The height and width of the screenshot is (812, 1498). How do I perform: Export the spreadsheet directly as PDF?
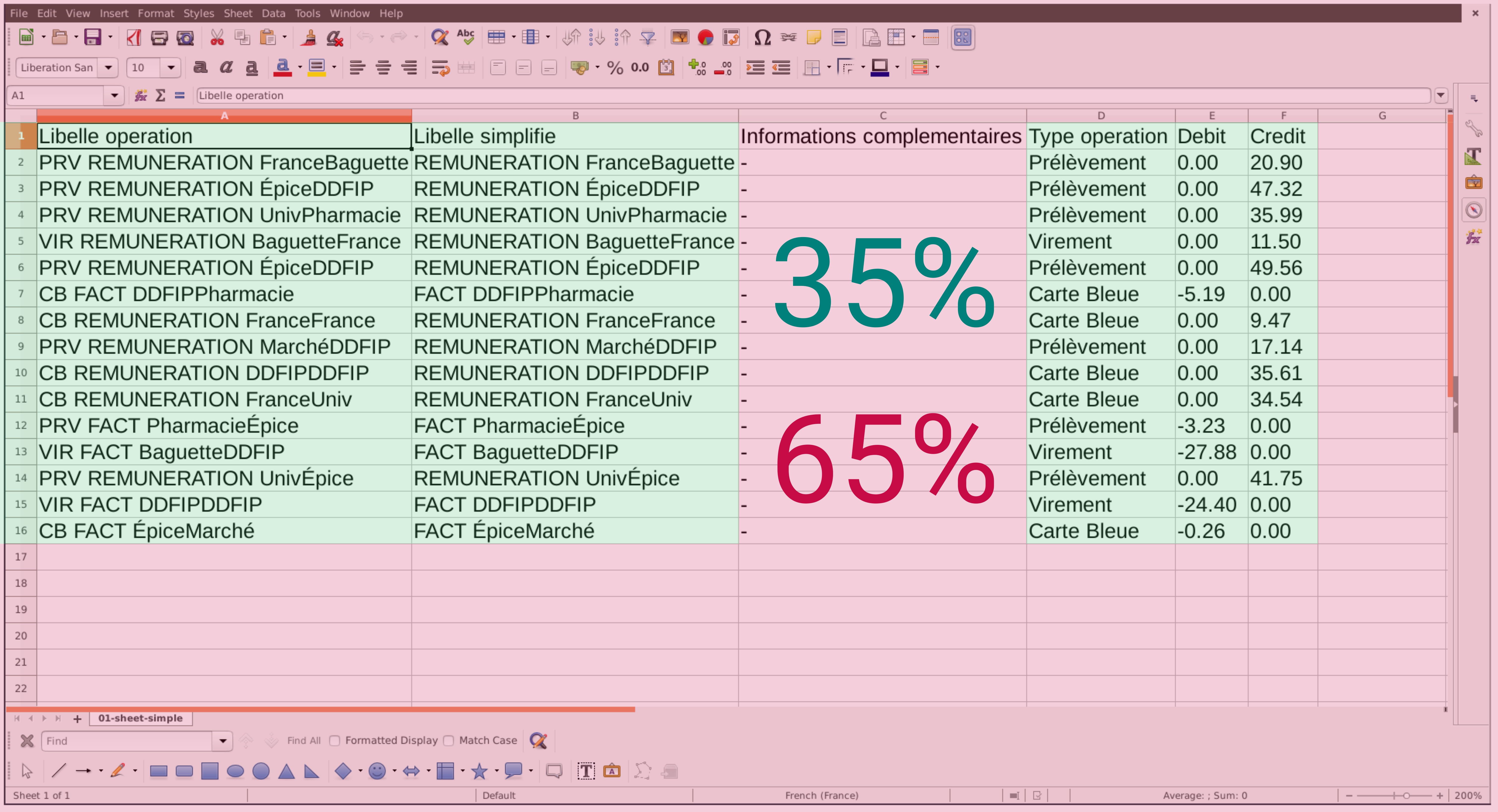point(133,37)
